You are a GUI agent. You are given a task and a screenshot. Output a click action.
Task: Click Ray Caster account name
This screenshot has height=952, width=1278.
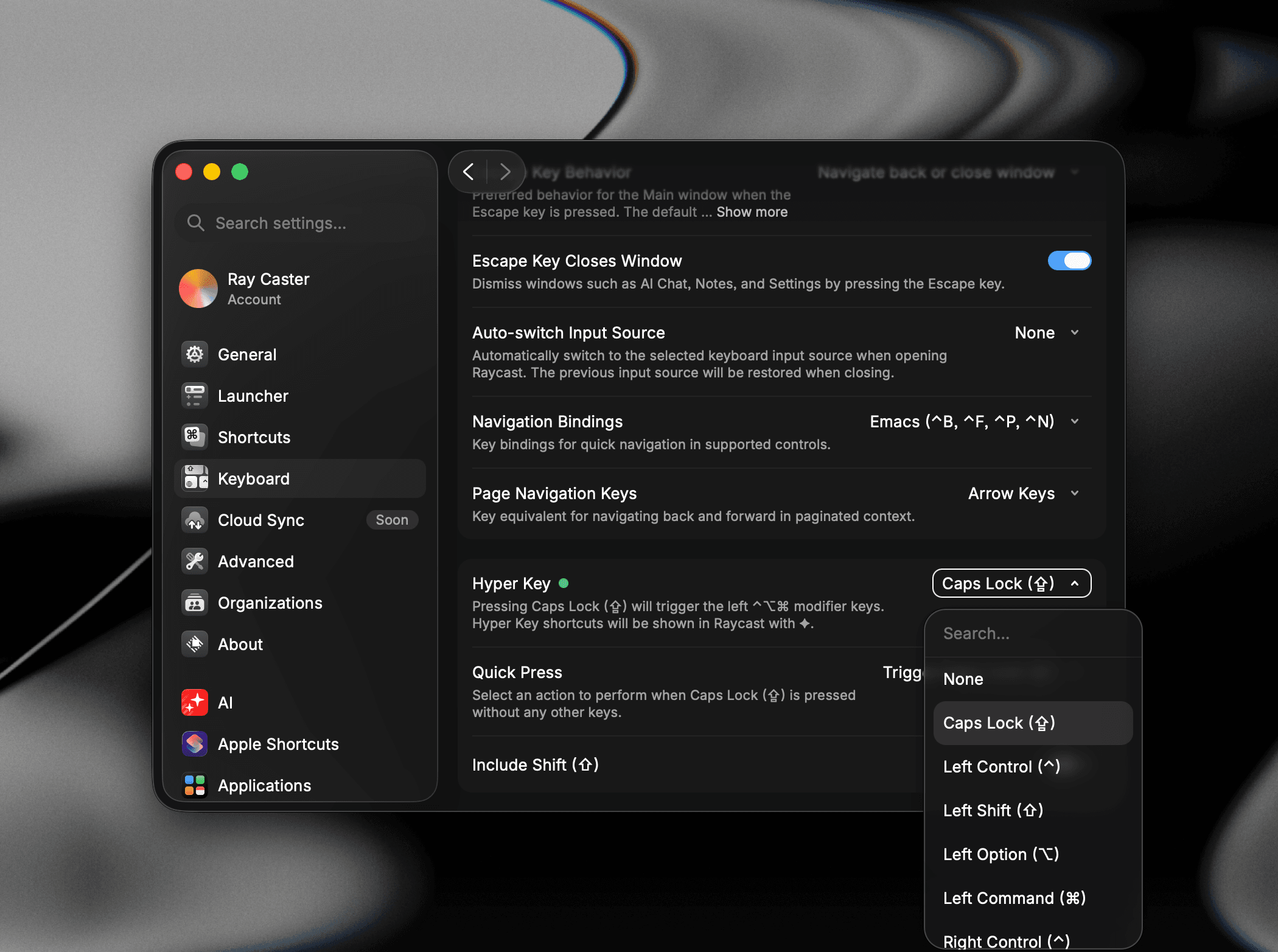tap(268, 279)
